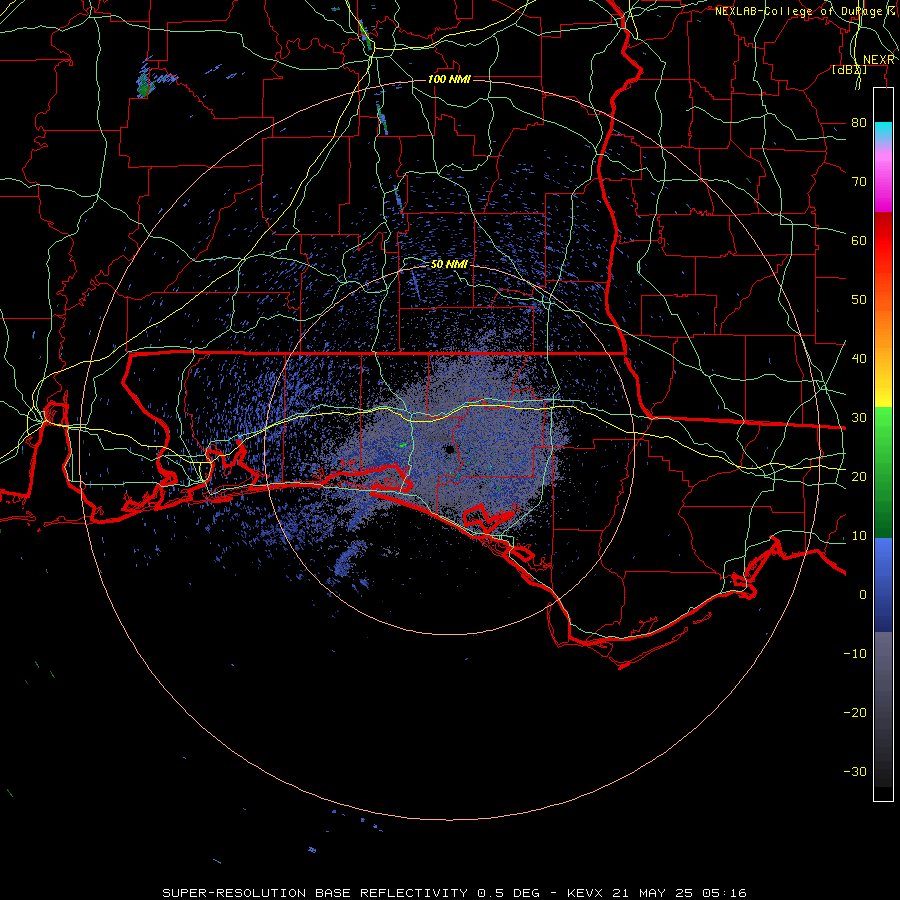The height and width of the screenshot is (900, 900).
Task: Click the 10 value on the dBZ scale
Action: click(859, 536)
